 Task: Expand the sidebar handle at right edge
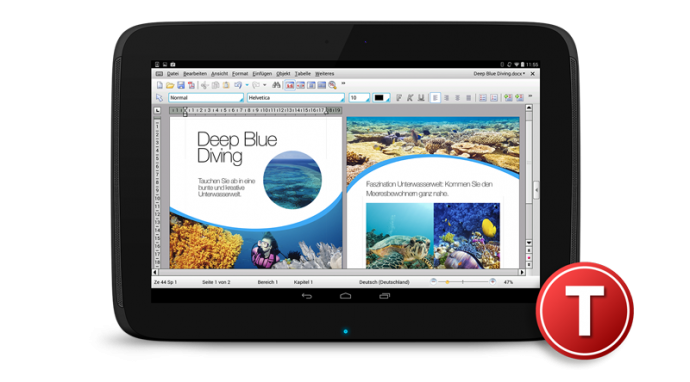tap(536, 190)
